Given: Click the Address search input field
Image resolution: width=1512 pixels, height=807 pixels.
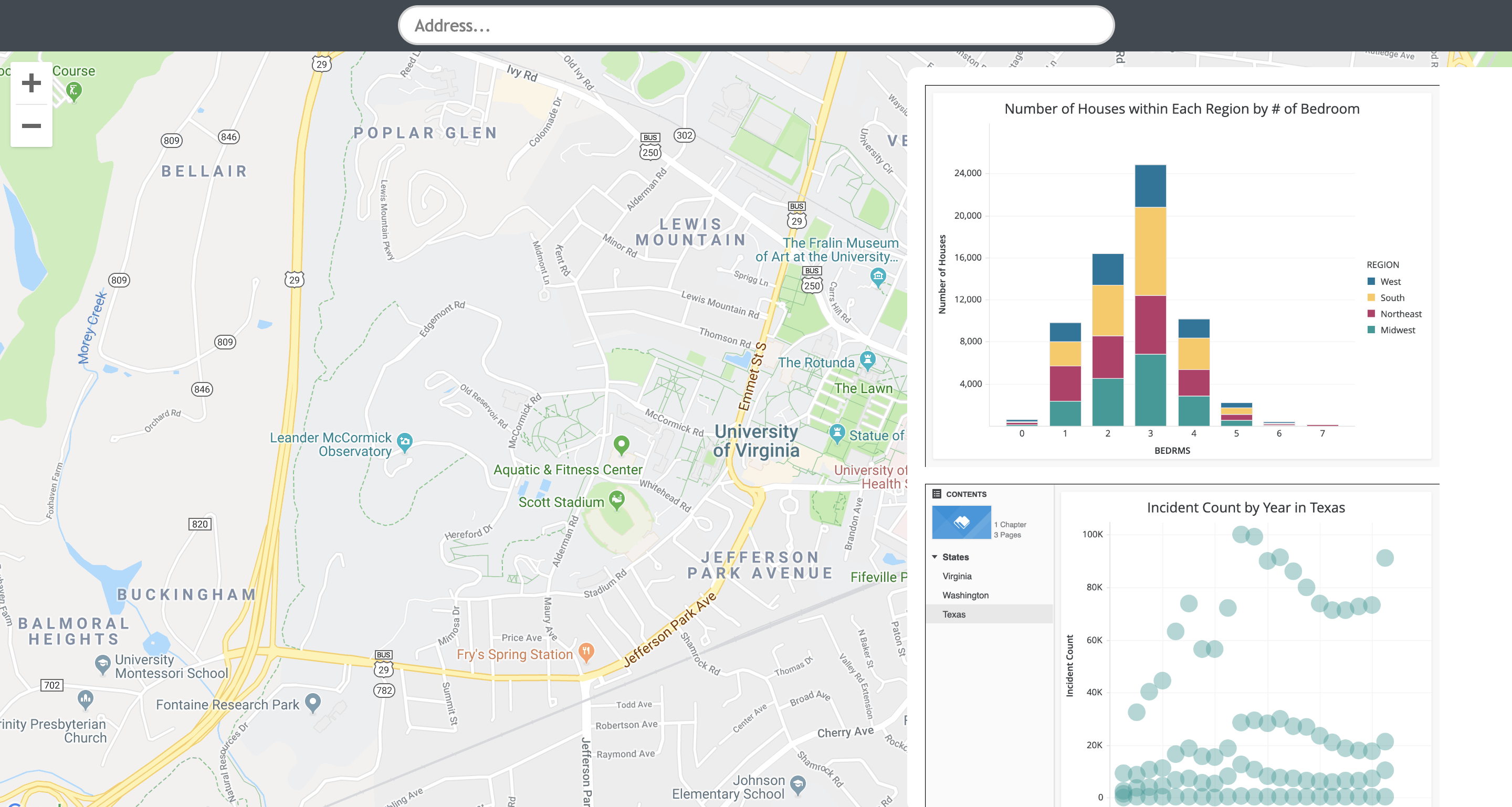Looking at the screenshot, I should [756, 26].
